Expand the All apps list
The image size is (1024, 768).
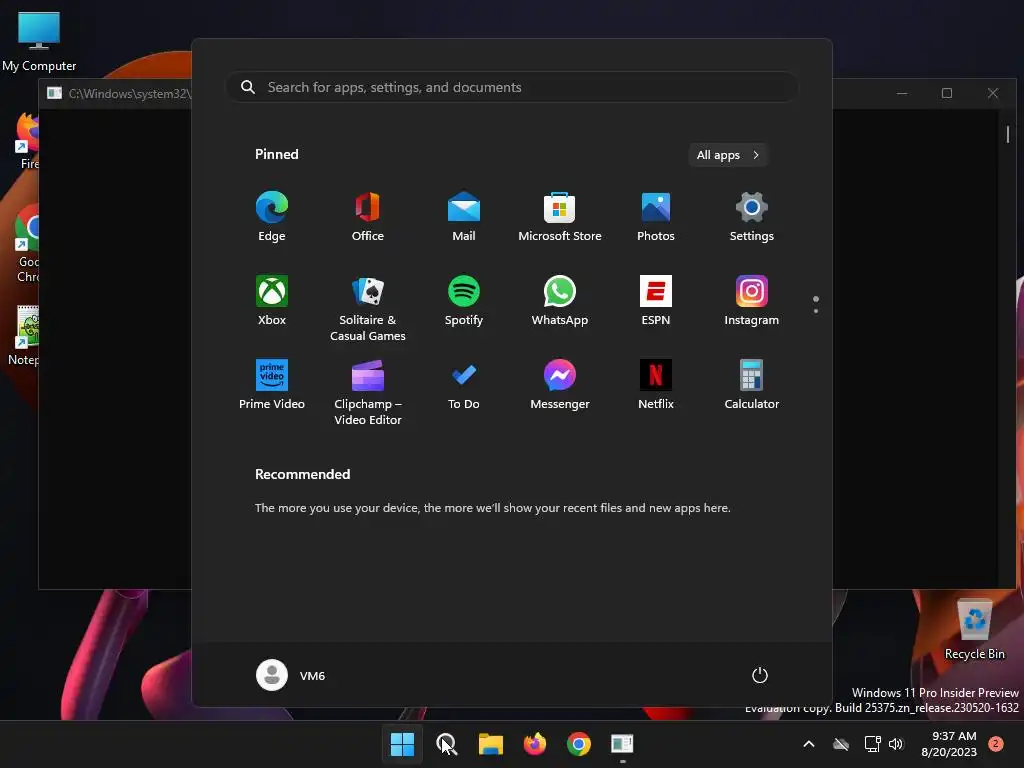tap(728, 155)
